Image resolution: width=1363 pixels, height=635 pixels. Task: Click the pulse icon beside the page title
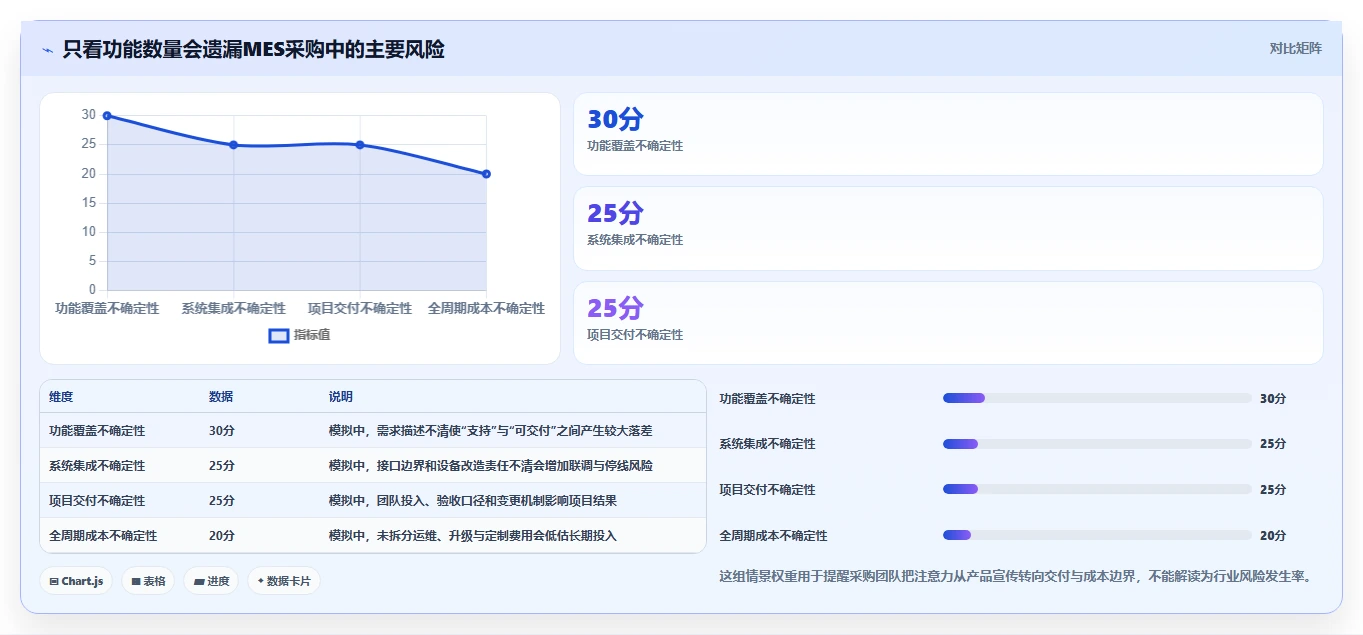click(x=47, y=49)
